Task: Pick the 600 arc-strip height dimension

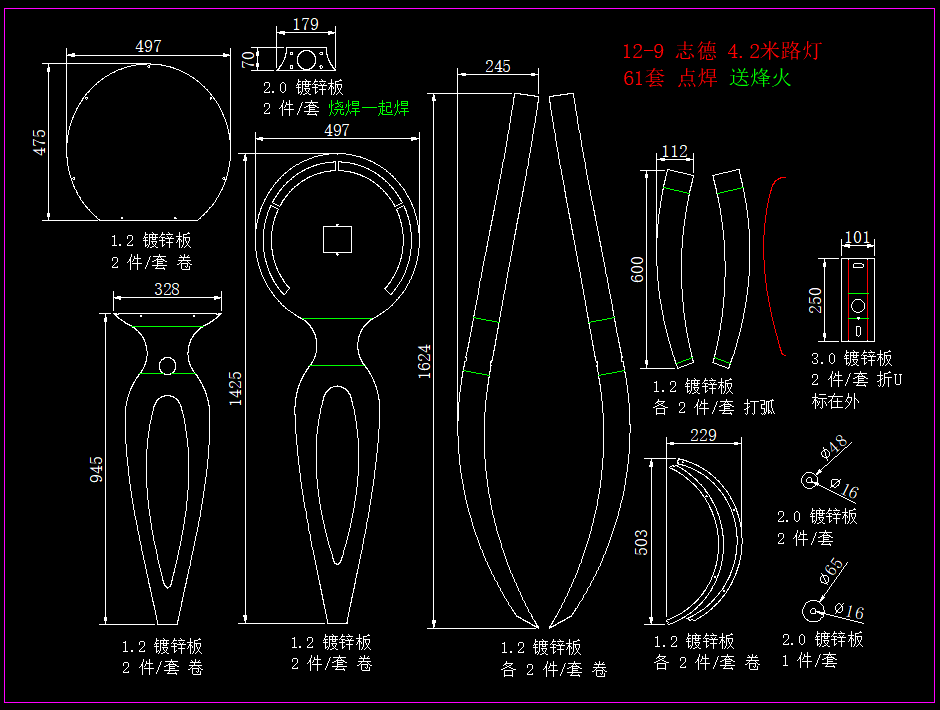Action: click(x=637, y=267)
